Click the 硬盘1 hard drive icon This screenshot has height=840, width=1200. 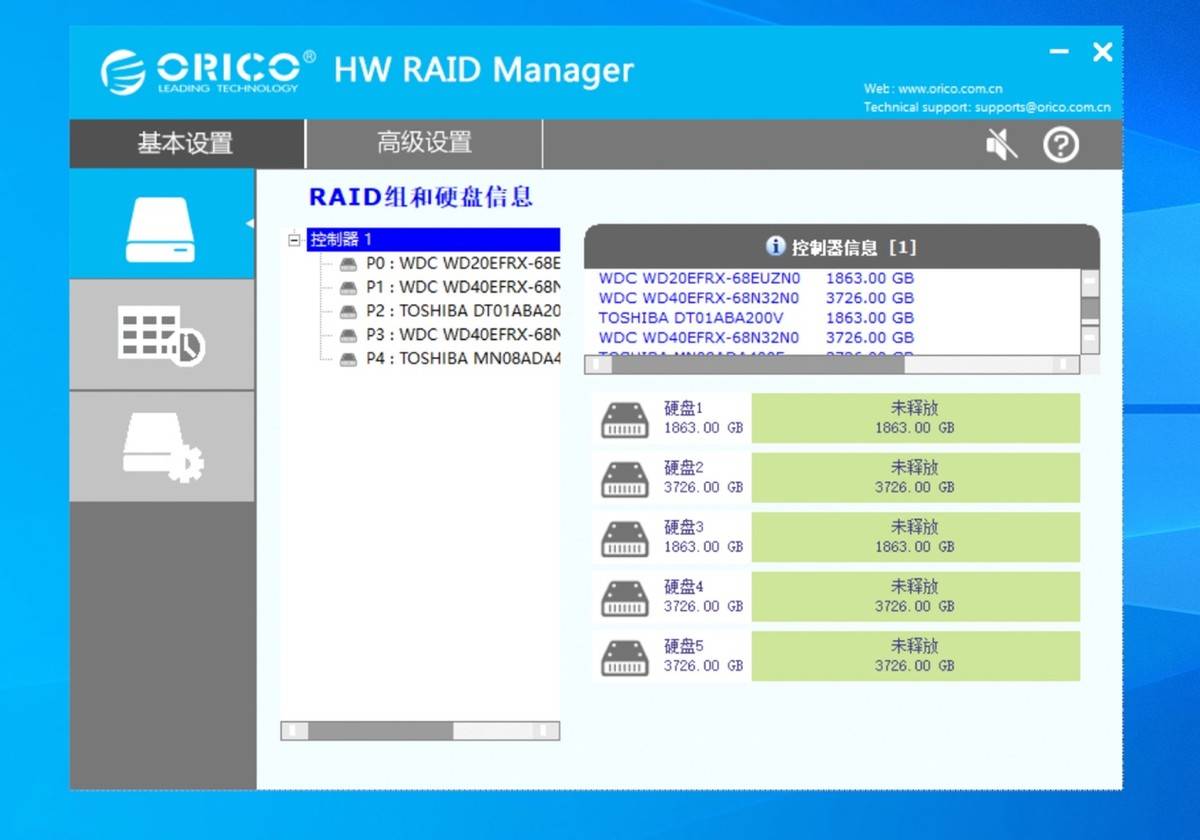coord(625,419)
